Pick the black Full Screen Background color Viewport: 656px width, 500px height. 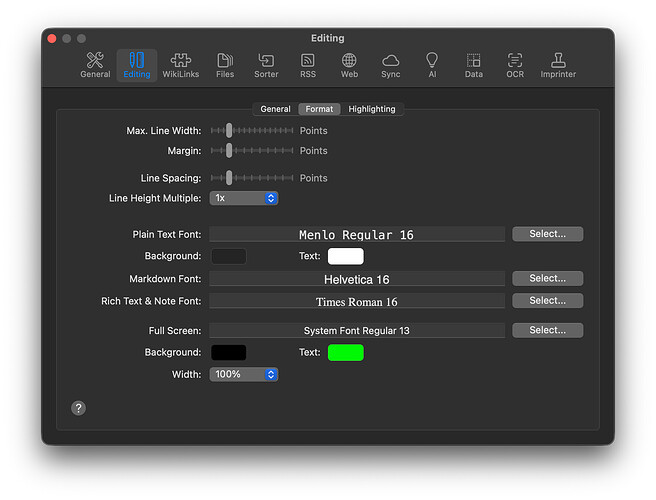tap(228, 352)
